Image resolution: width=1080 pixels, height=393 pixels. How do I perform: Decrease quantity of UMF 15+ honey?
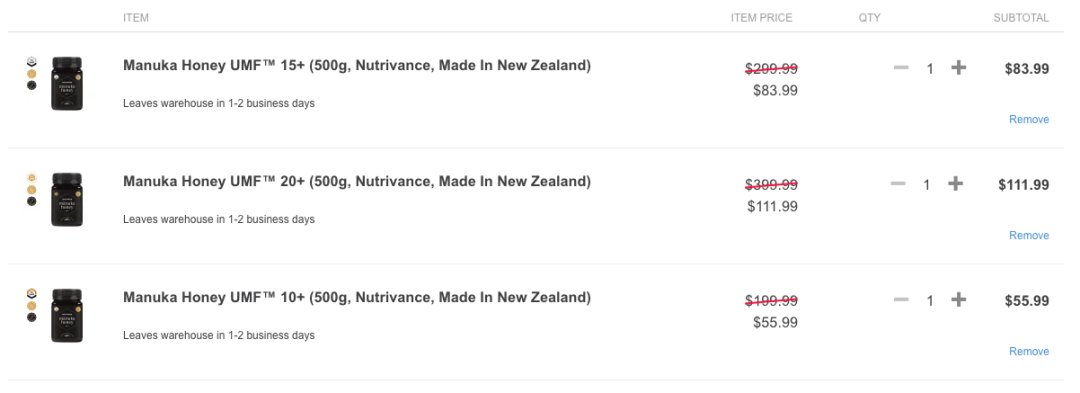901,67
